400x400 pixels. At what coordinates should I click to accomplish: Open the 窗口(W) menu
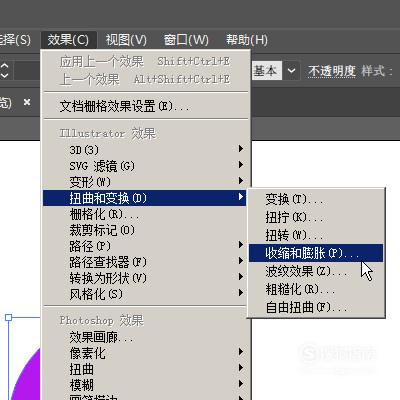click(186, 40)
